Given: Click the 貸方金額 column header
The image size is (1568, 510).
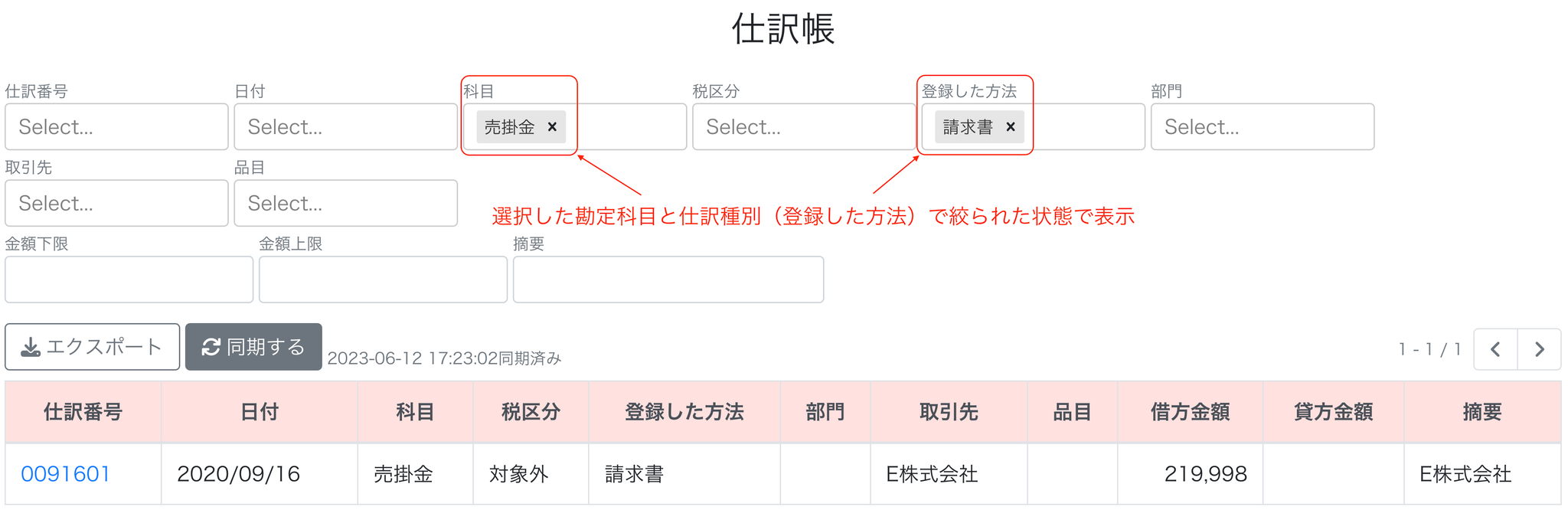Looking at the screenshot, I should coord(1334,412).
